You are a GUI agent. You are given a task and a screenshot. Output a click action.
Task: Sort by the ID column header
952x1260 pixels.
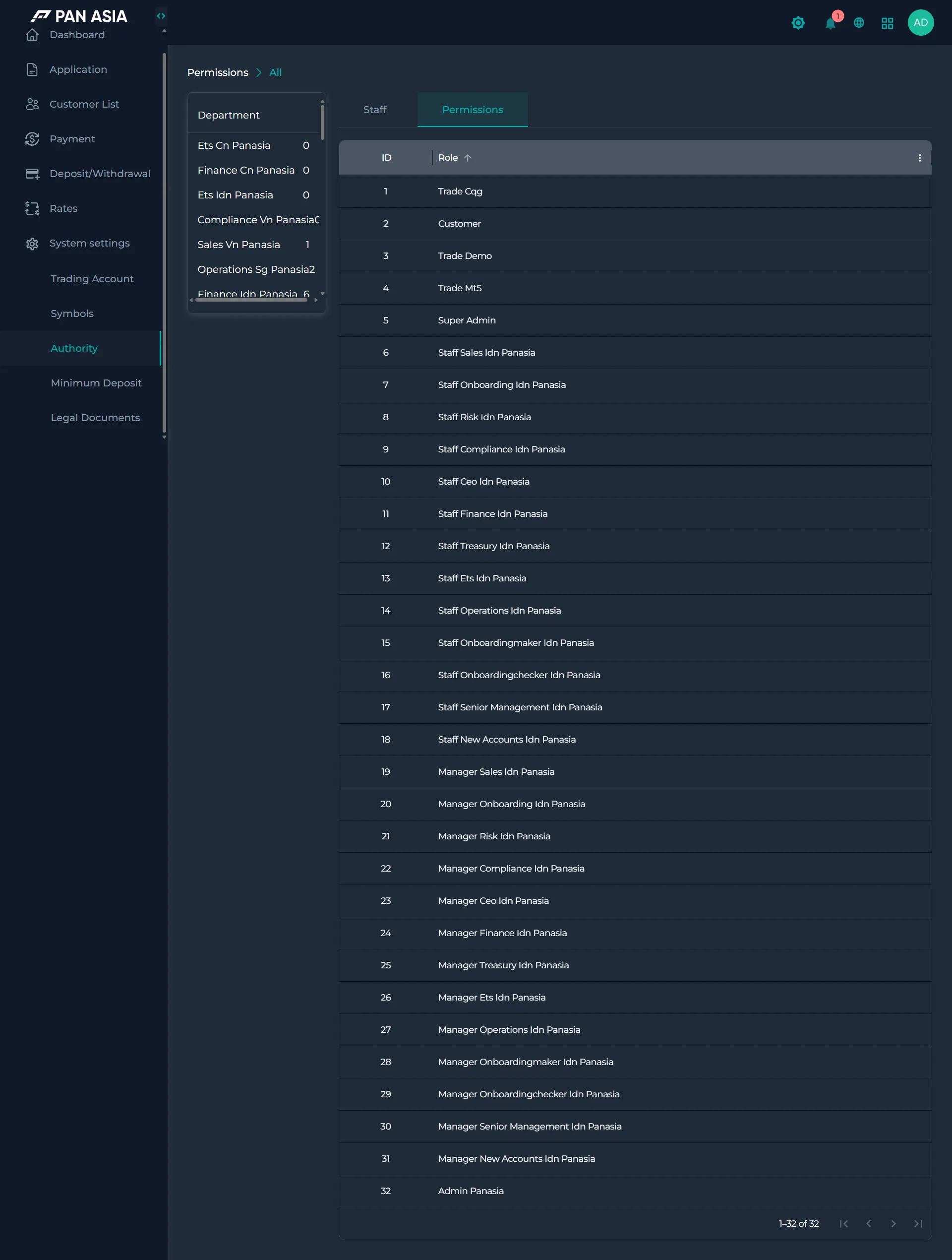tap(387, 158)
